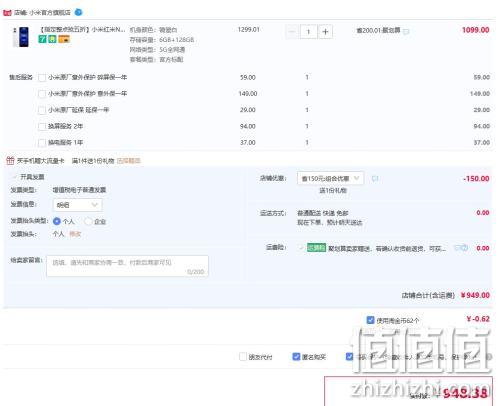The width and height of the screenshot is (500, 406).
Task: Click the red gift box icon
Action: click(x=10, y=161)
